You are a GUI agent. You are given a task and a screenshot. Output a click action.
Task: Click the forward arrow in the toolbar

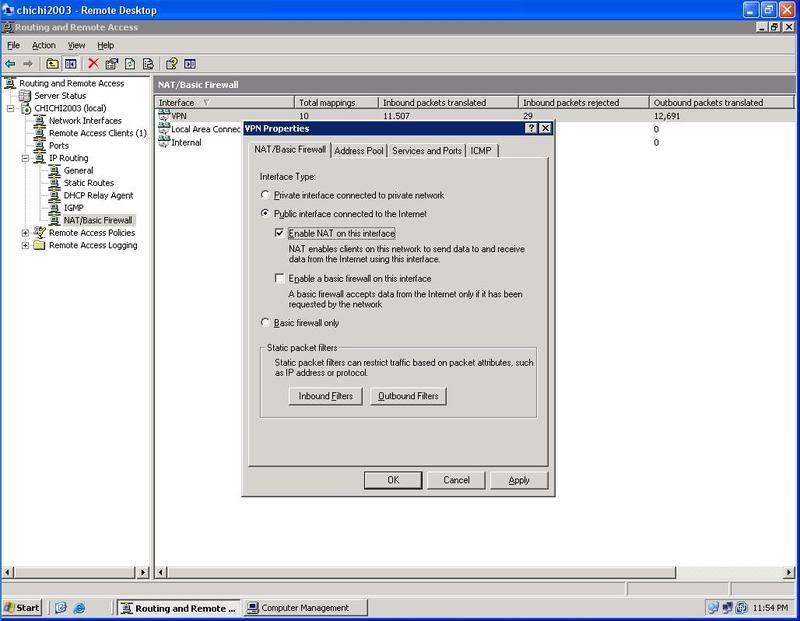(28, 64)
